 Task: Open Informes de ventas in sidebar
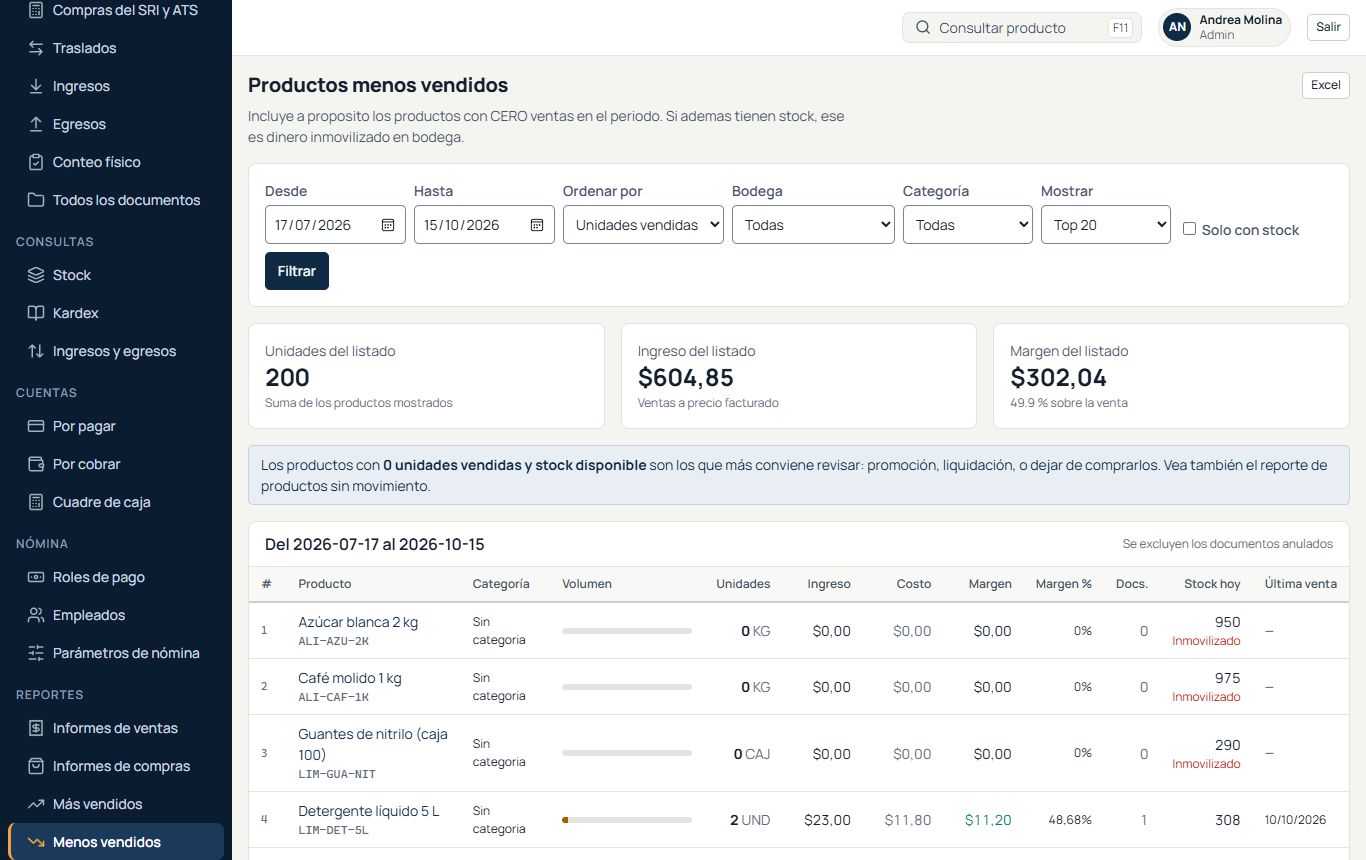click(x=116, y=728)
